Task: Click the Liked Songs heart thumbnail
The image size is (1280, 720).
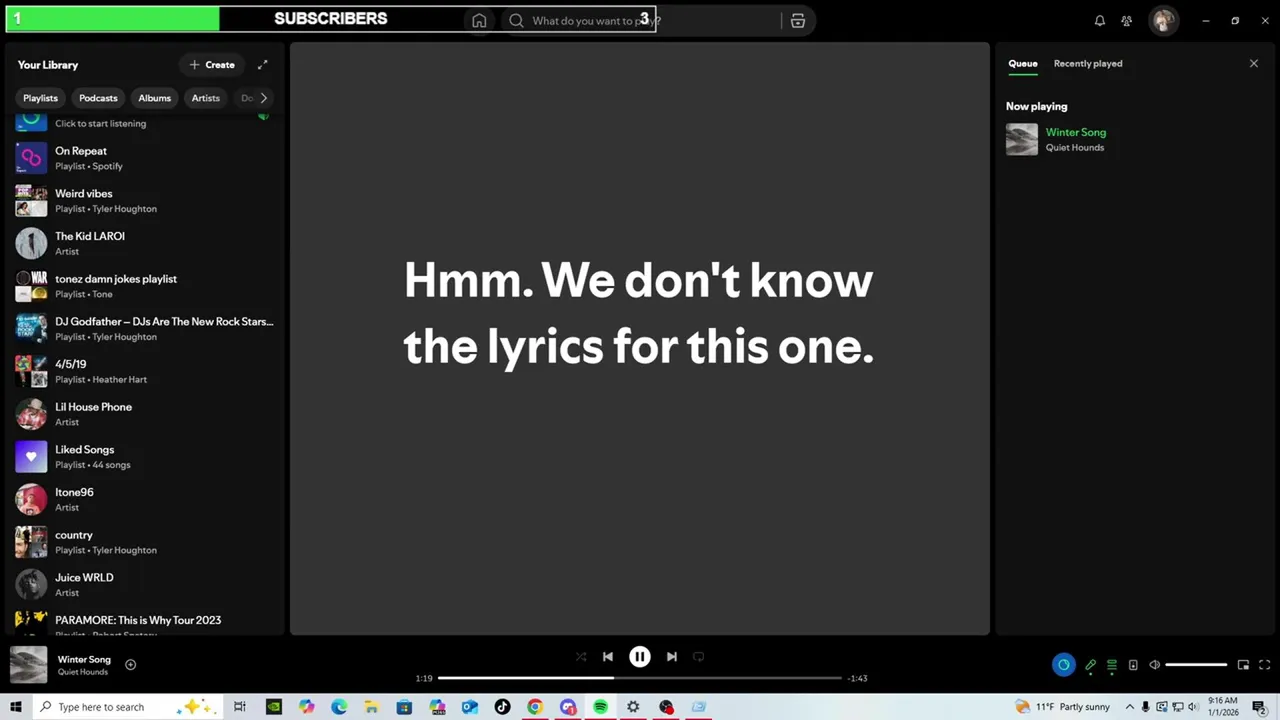Action: pyautogui.click(x=31, y=457)
